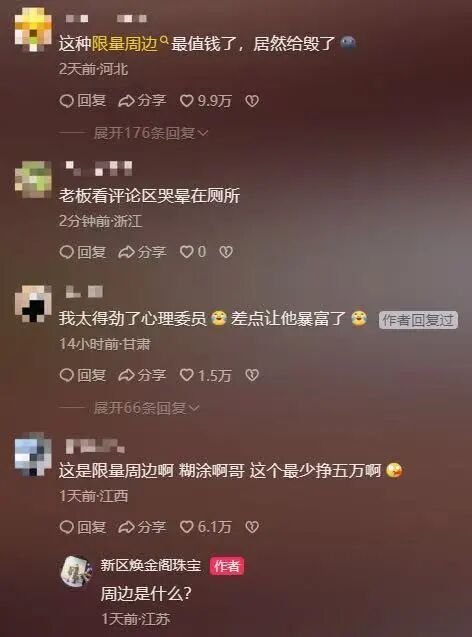Open the first commenter's pixelated avatar
The image size is (472, 637).
(x=33, y=31)
